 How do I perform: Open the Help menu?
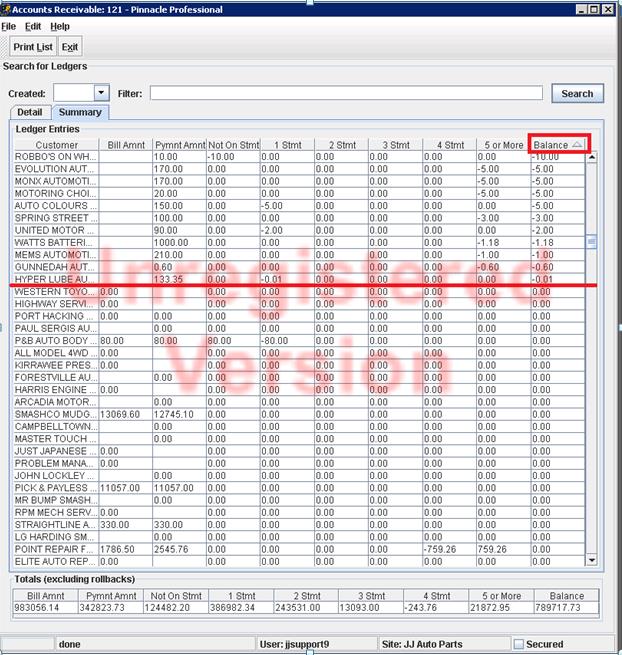tap(60, 26)
